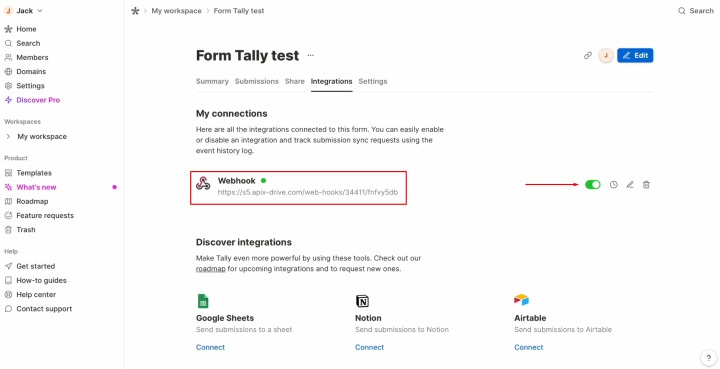Connect Google Sheets integration

[x=210, y=347]
